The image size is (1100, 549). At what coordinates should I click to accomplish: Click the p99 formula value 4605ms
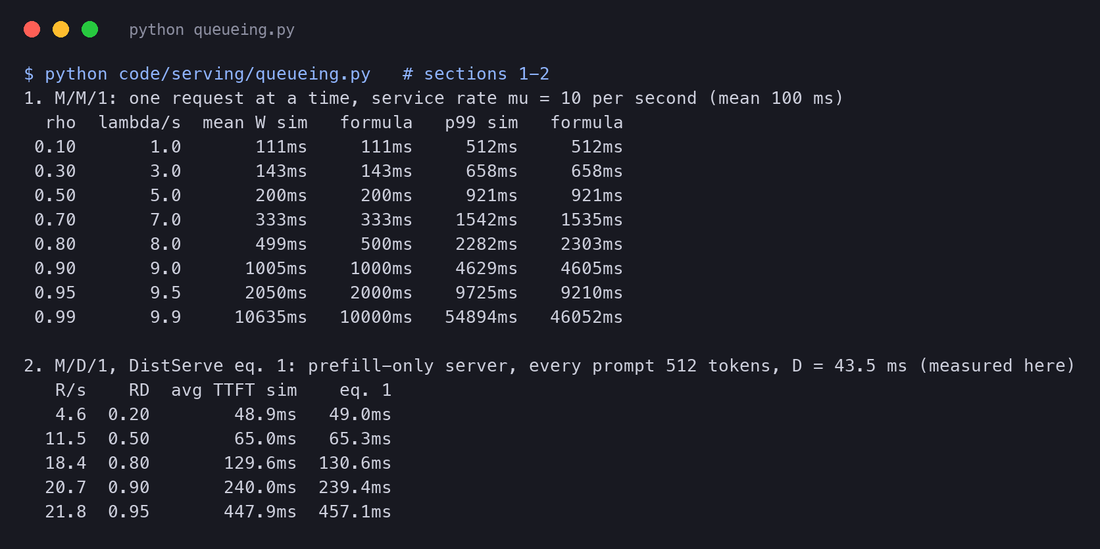tap(591, 269)
